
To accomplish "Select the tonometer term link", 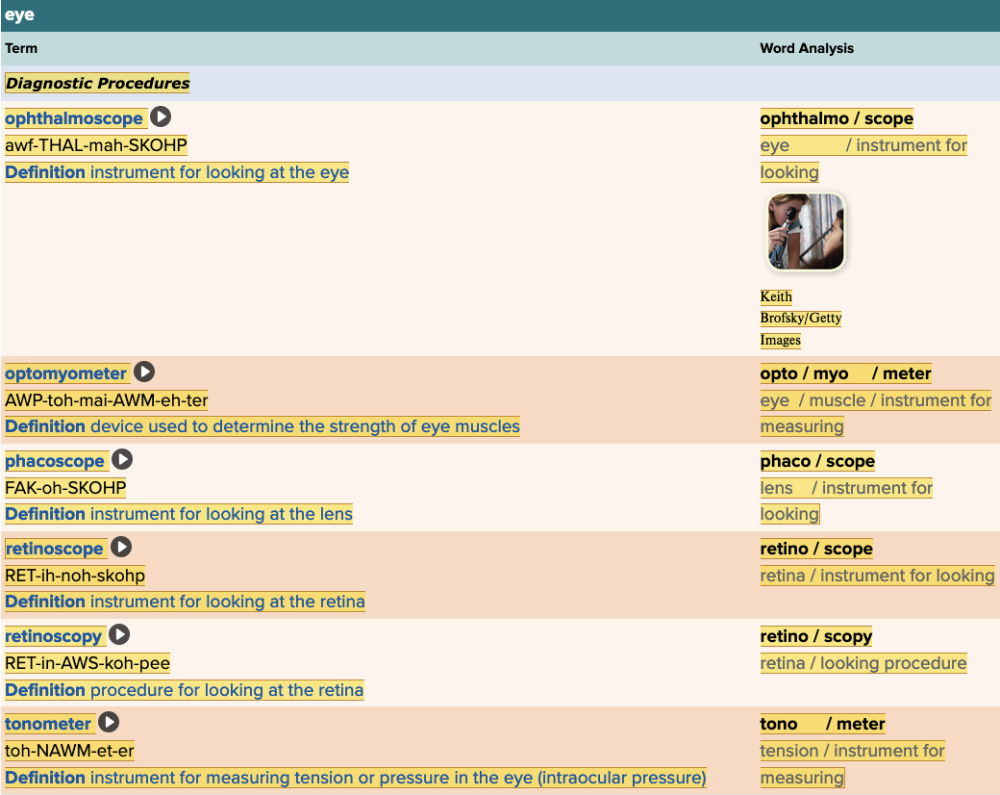I will (48, 724).
